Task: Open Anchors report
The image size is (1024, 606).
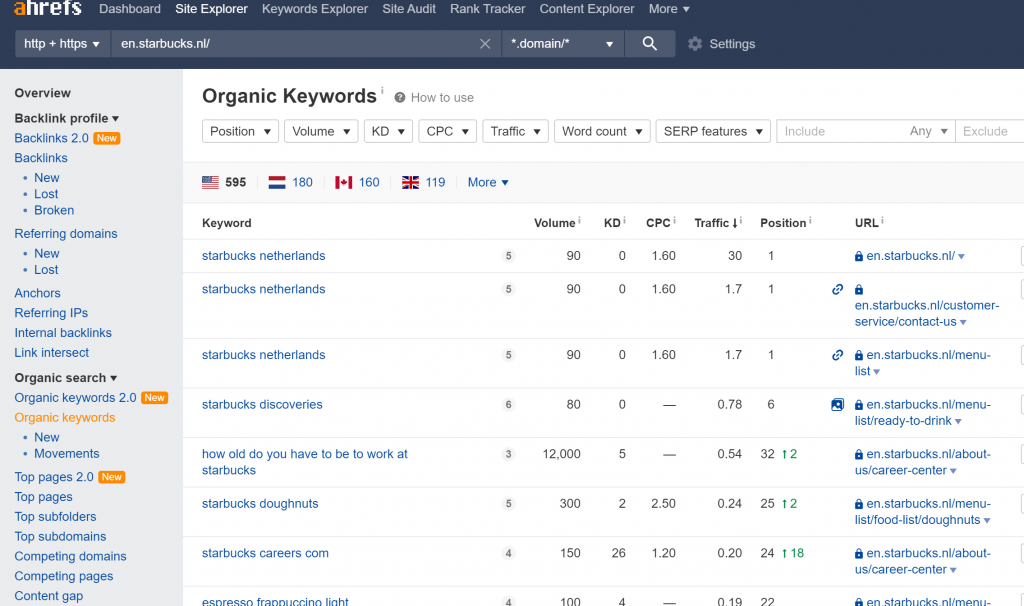Action: tap(37, 293)
